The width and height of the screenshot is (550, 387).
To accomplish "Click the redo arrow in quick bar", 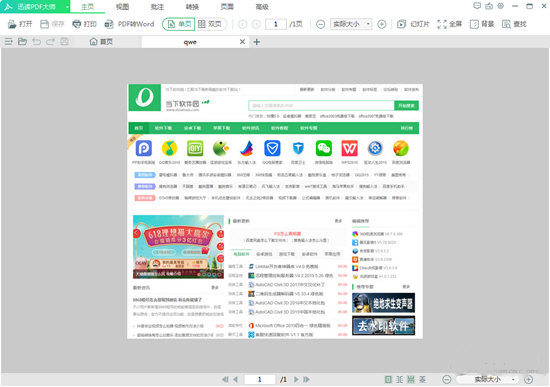I will pyautogui.click(x=51, y=42).
